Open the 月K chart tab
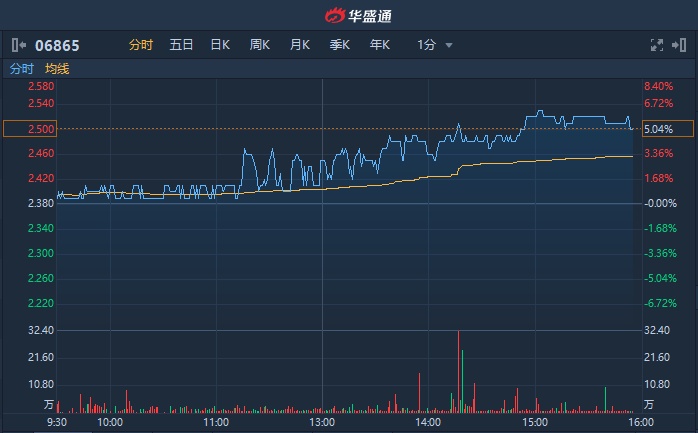 coord(300,45)
